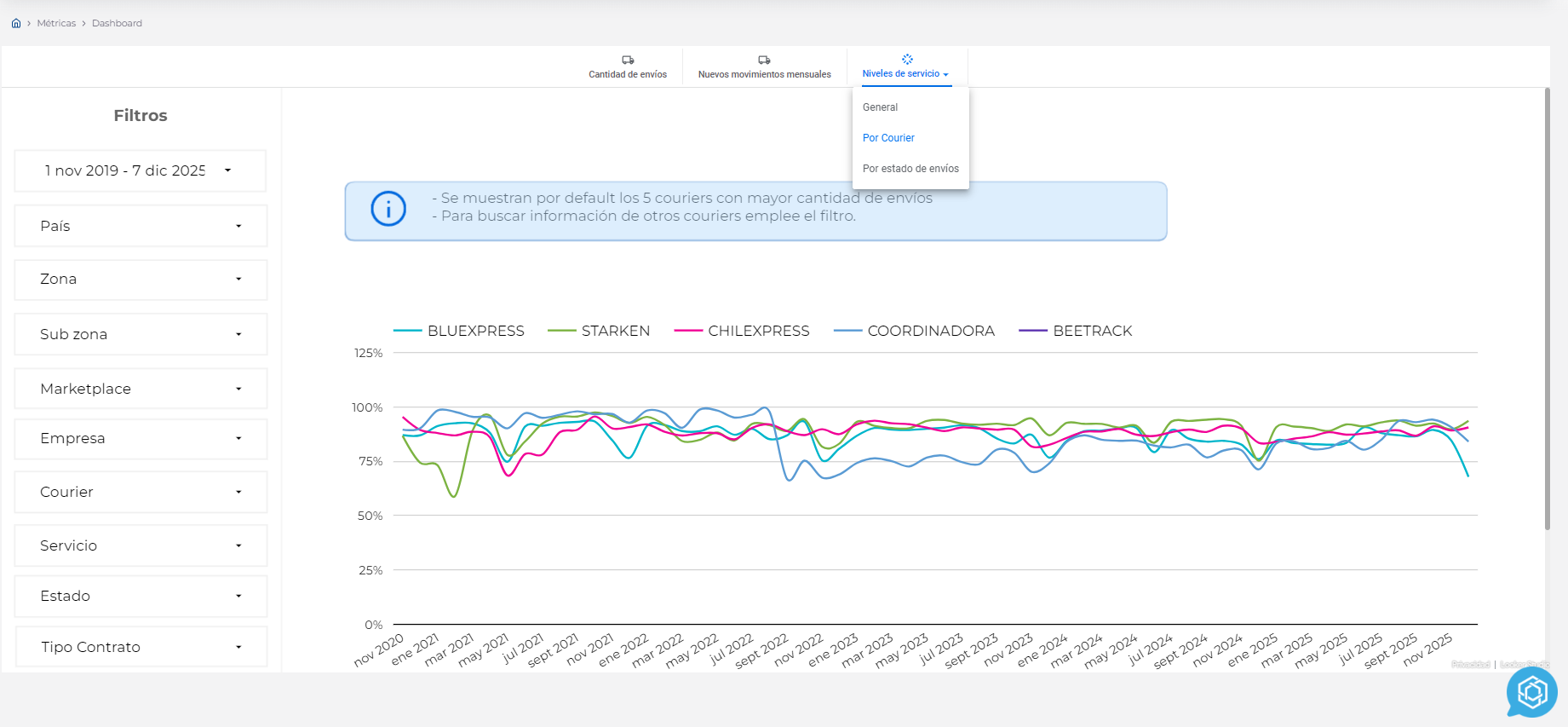This screenshot has height=727, width=1568.
Task: Choose Por estado de envíos menu option
Action: click(910, 169)
